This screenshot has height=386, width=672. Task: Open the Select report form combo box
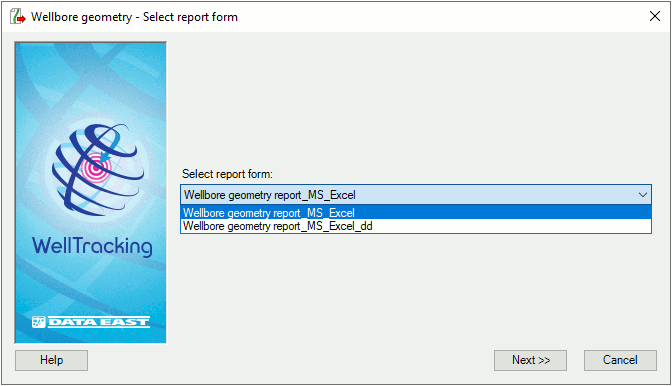tap(416, 195)
